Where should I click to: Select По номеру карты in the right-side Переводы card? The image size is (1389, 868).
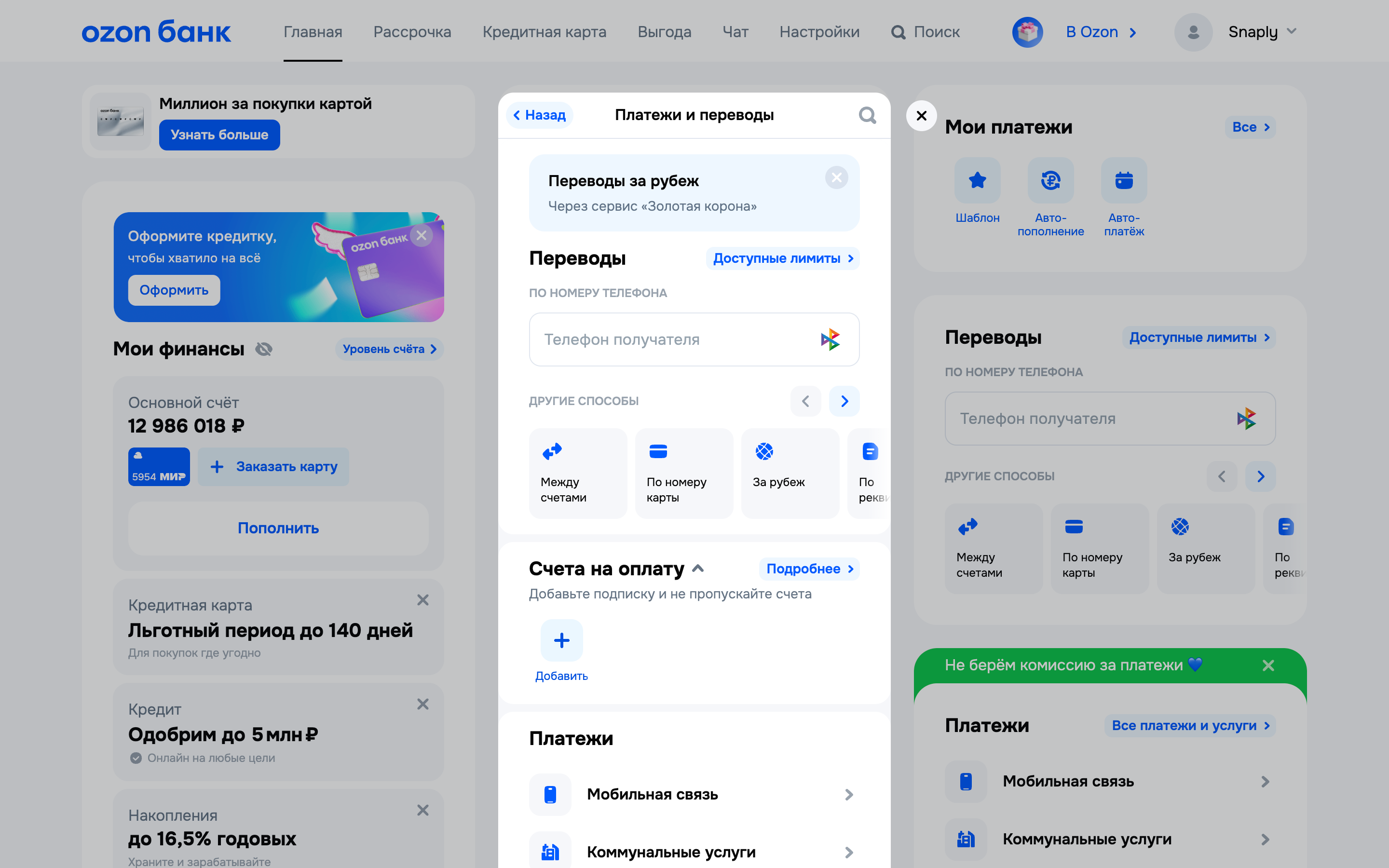click(x=1100, y=549)
